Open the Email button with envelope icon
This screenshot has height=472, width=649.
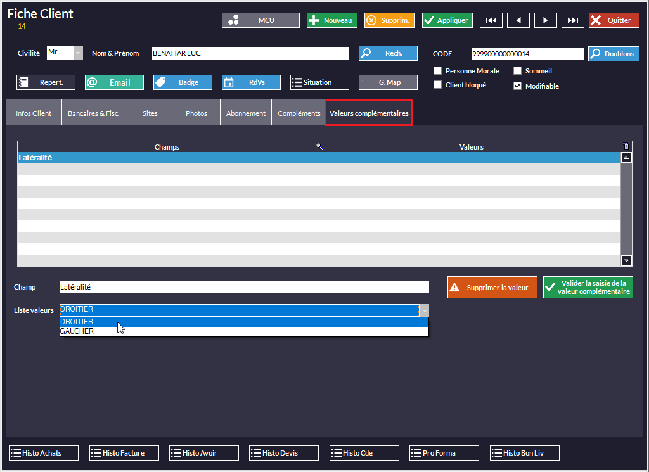(113, 83)
